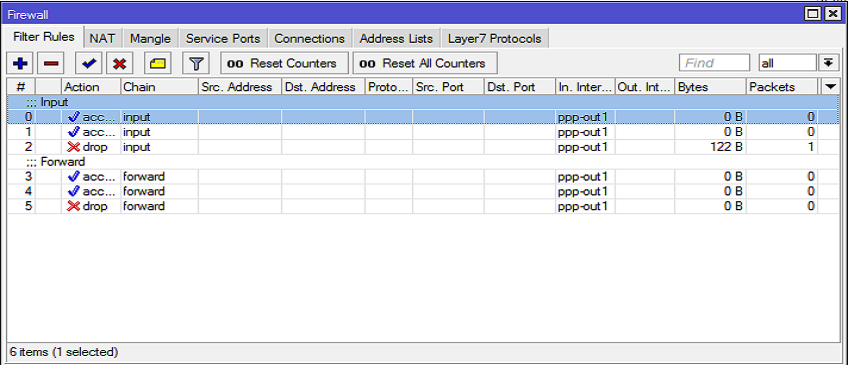
Task: Click 'forward' chain cell in rule 4
Action: click(159, 191)
